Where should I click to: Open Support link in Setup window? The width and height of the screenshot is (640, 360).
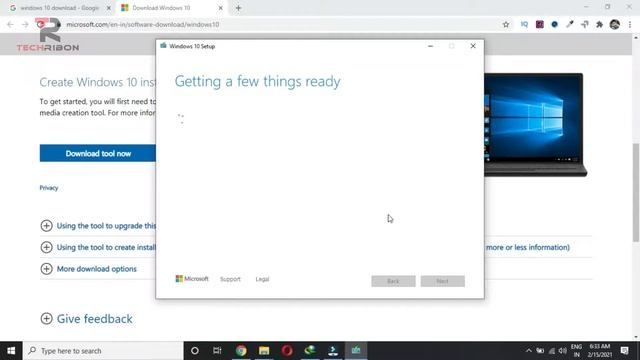230,279
